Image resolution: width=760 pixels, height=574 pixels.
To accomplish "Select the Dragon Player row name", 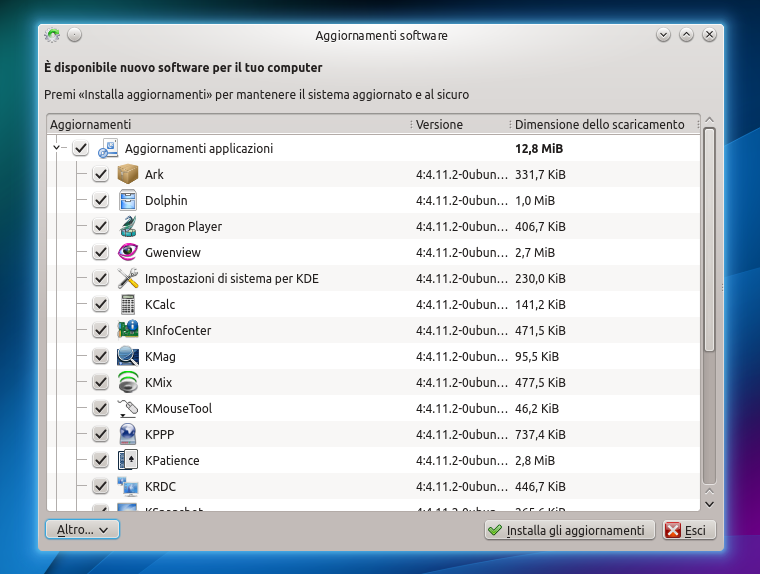I will coord(183,226).
